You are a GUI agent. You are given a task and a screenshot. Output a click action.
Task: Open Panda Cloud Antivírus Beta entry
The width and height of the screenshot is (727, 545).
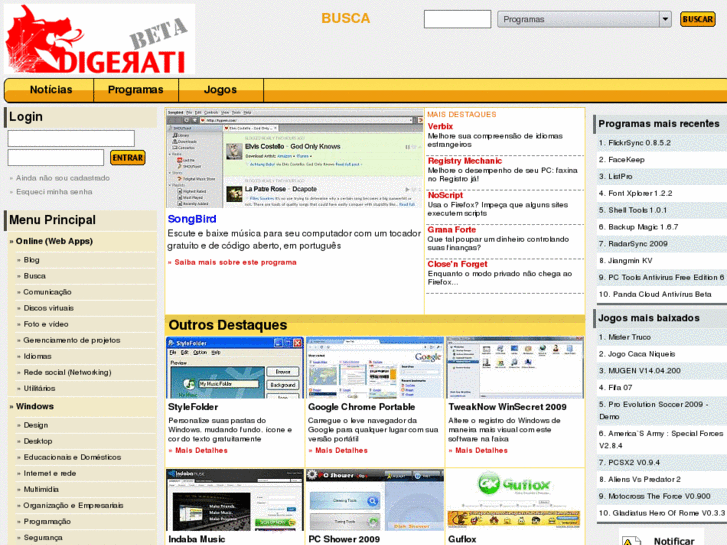[x=662, y=295]
